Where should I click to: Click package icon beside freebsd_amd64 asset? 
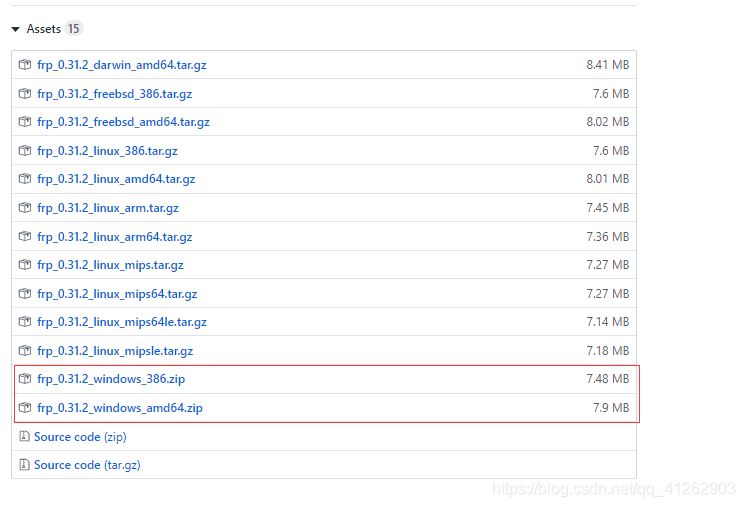25,122
